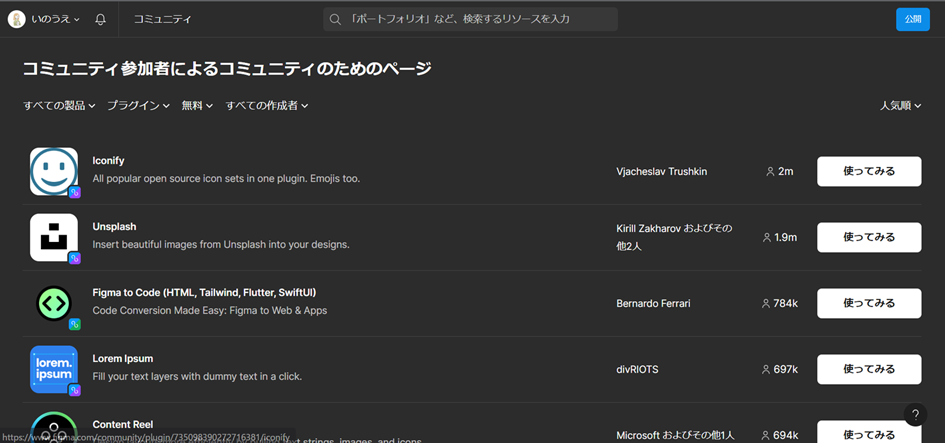Click the help question mark icon

(915, 415)
